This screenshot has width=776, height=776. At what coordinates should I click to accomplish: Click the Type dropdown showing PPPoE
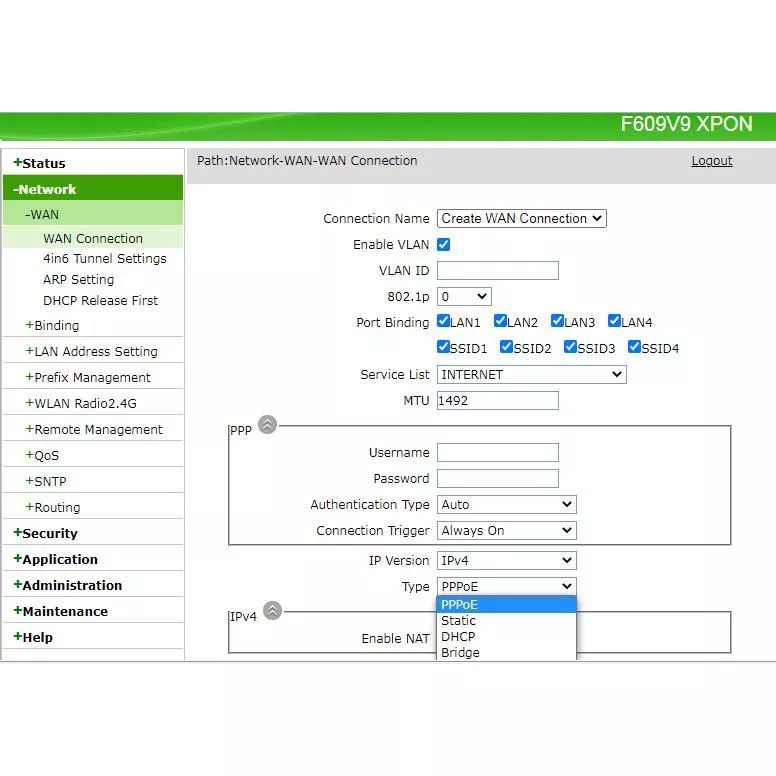(507, 586)
